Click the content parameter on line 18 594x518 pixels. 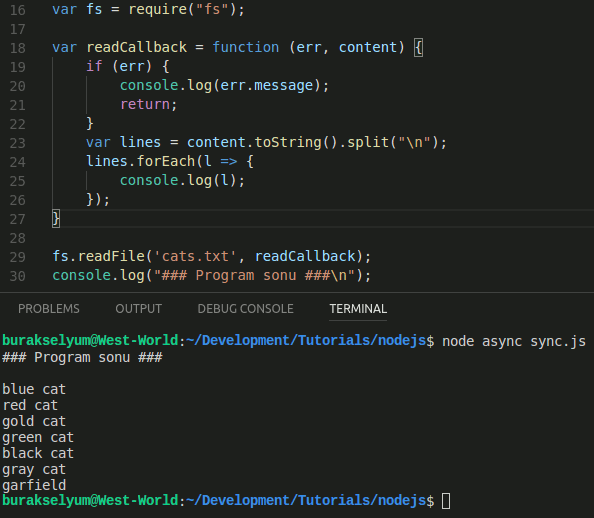pos(367,47)
